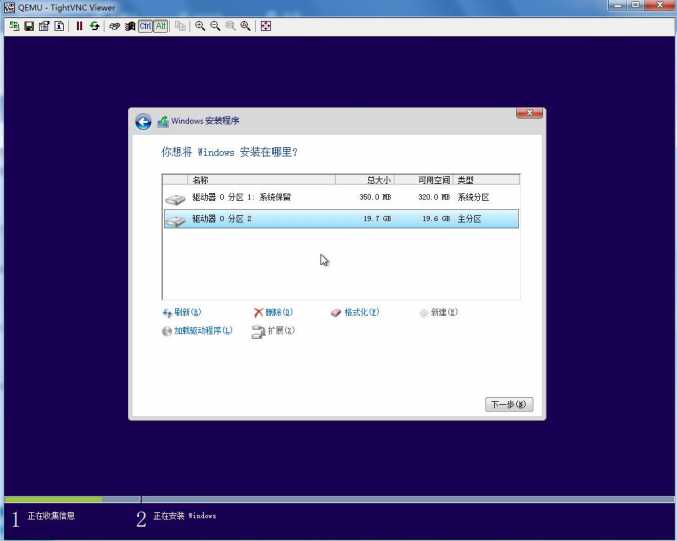The image size is (677, 541).
Task: Click the 系统分区 type cell
Action: click(473, 197)
